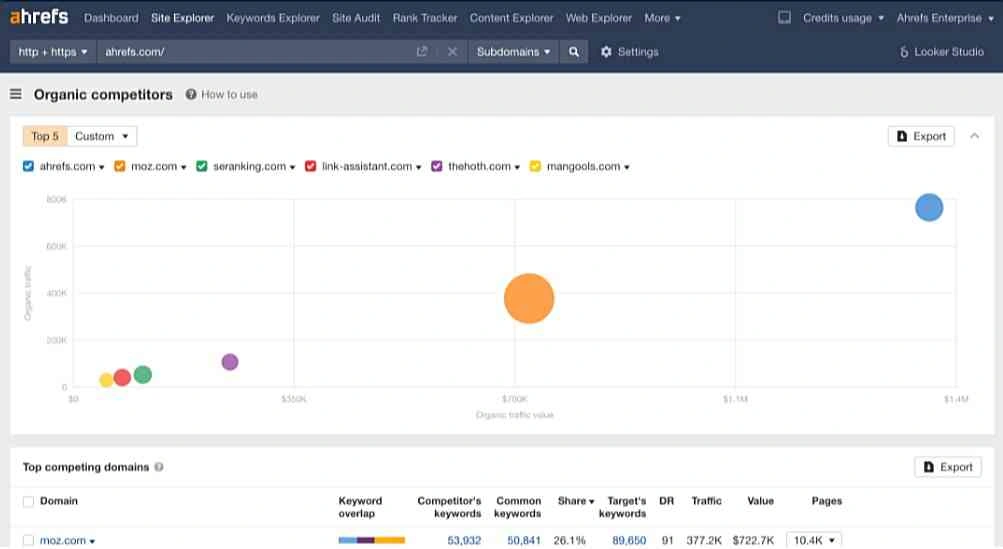Click the DR column header

pos(667,501)
